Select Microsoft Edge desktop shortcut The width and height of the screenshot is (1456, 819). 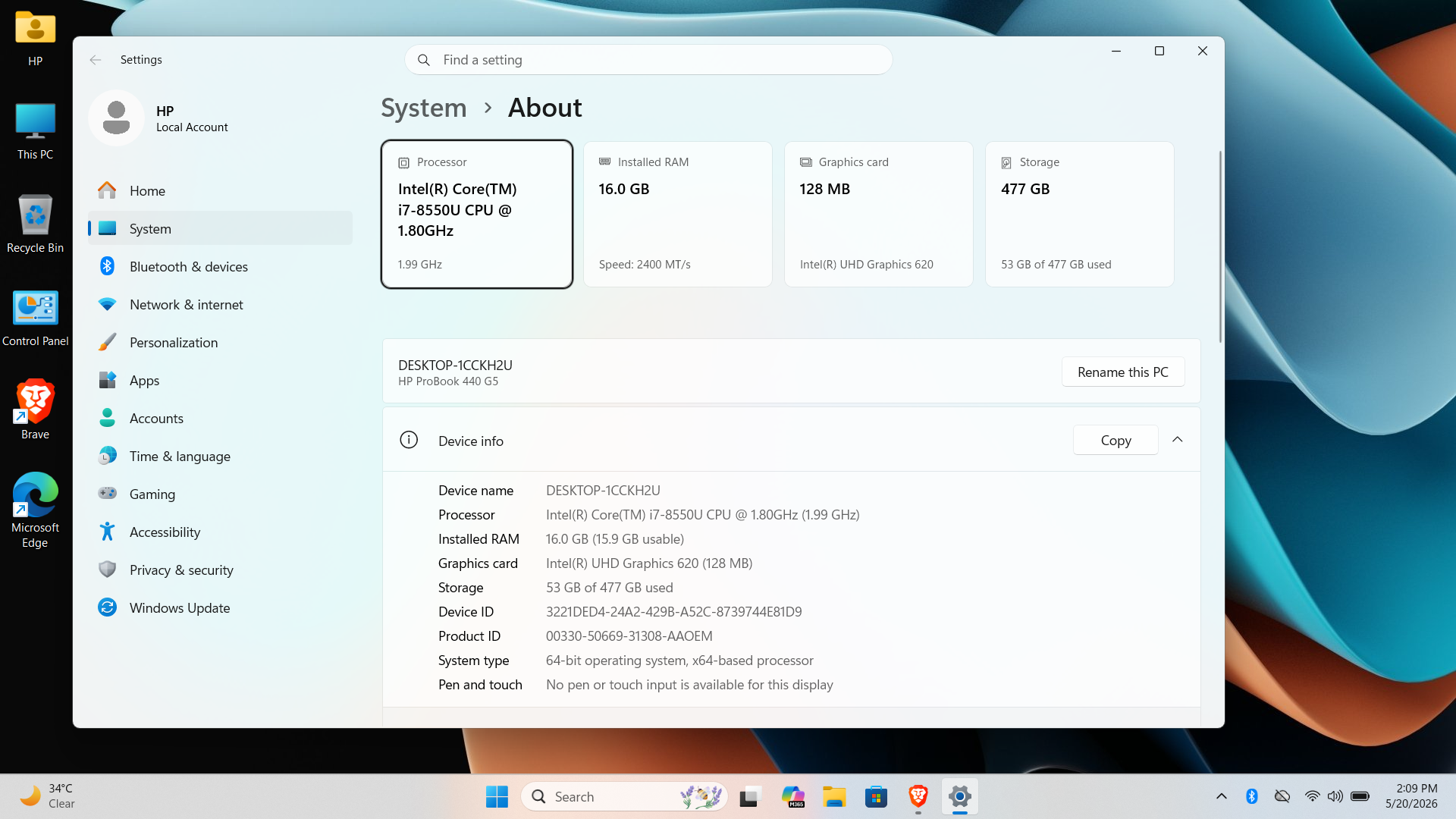[x=35, y=510]
